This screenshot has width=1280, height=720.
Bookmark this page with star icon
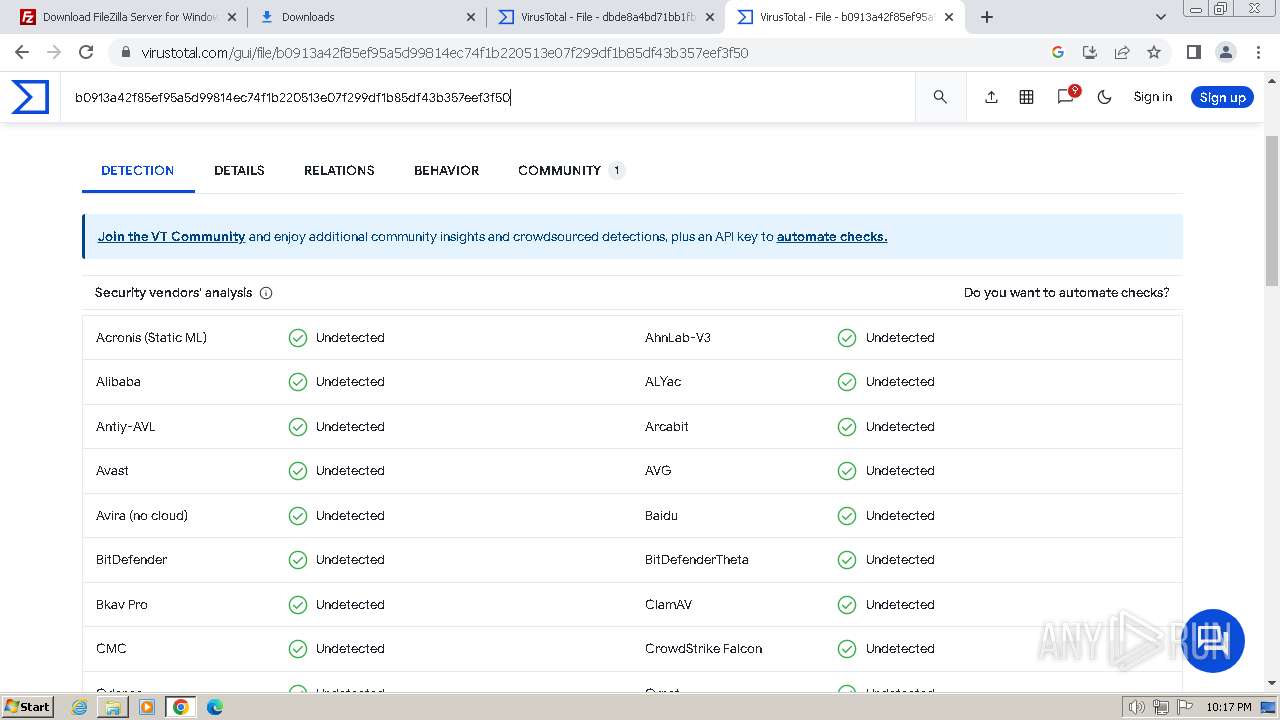pyautogui.click(x=1154, y=52)
